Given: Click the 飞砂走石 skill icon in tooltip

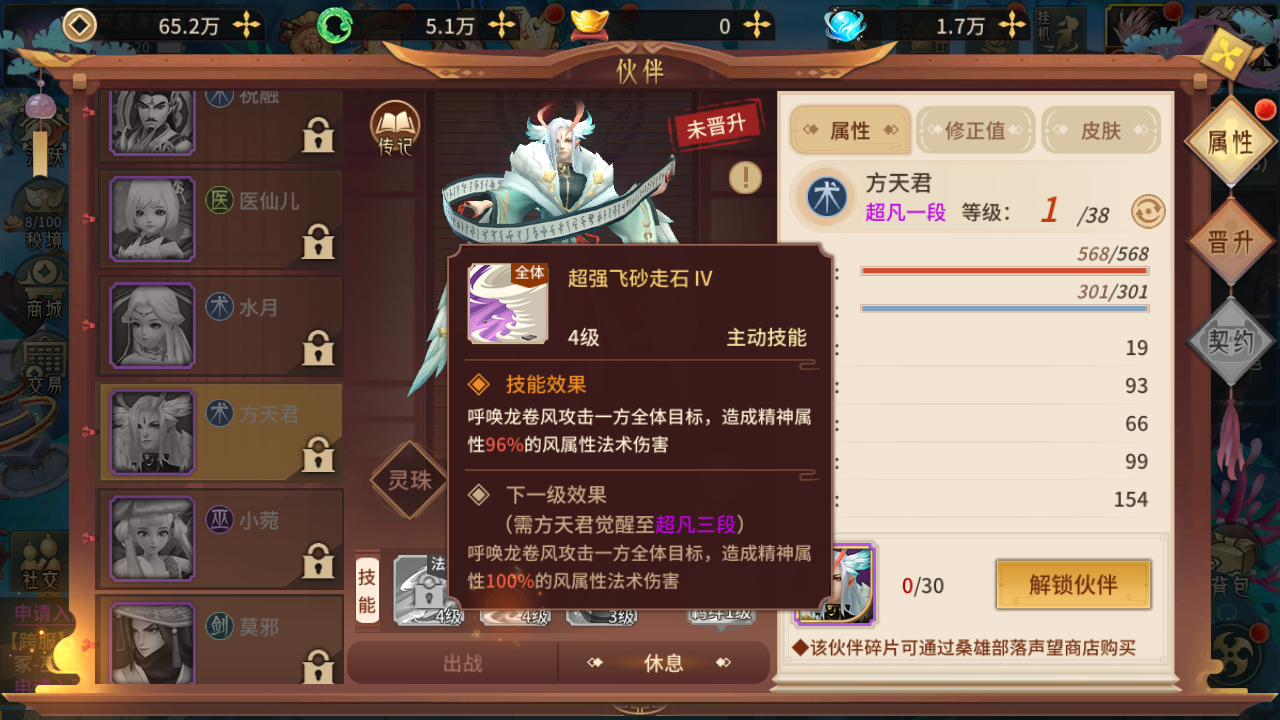Looking at the screenshot, I should tap(508, 303).
